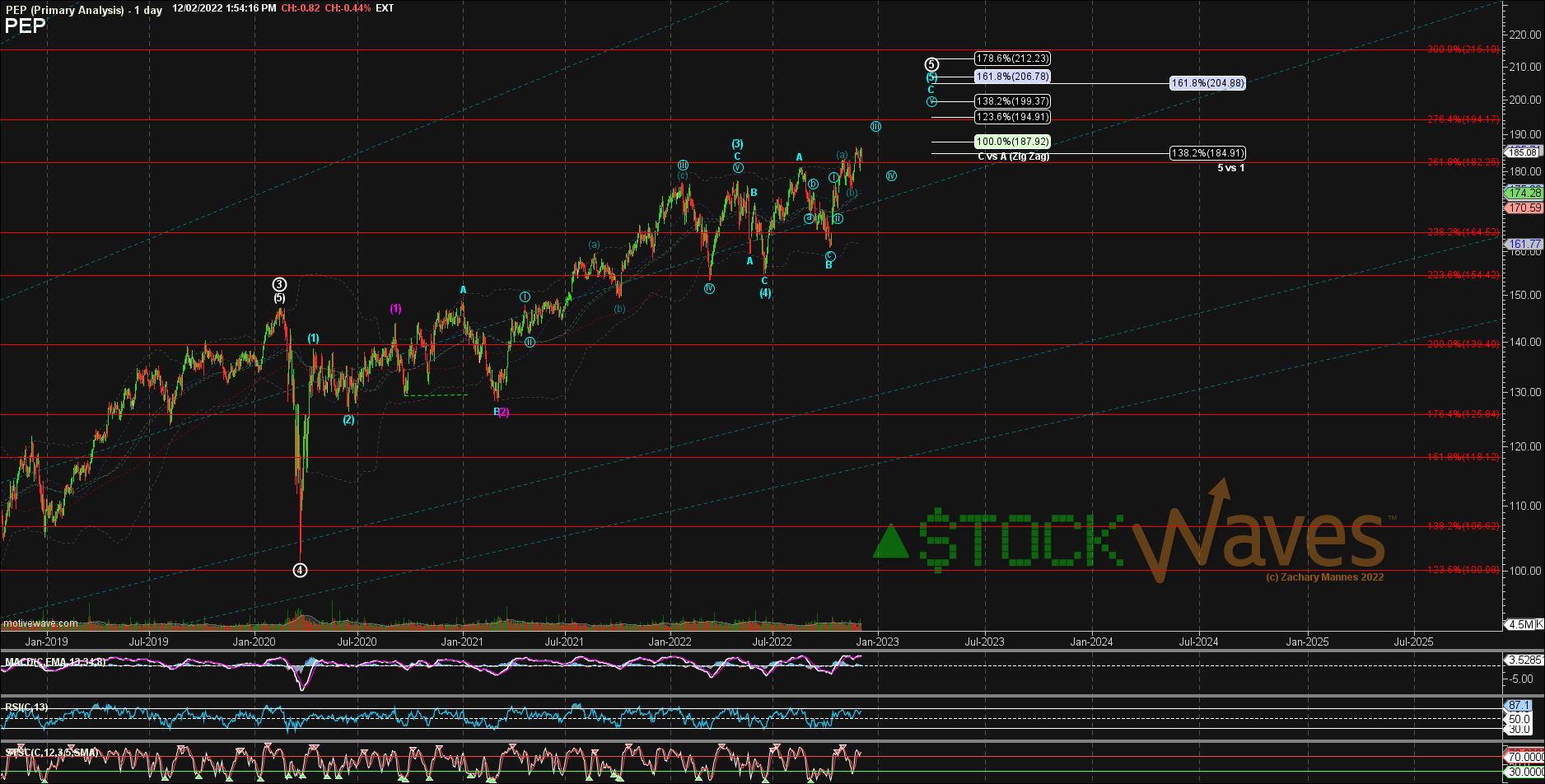The width and height of the screenshot is (1545, 784).
Task: Click the red 200.0%(139.40) level label
Action: point(1463,344)
